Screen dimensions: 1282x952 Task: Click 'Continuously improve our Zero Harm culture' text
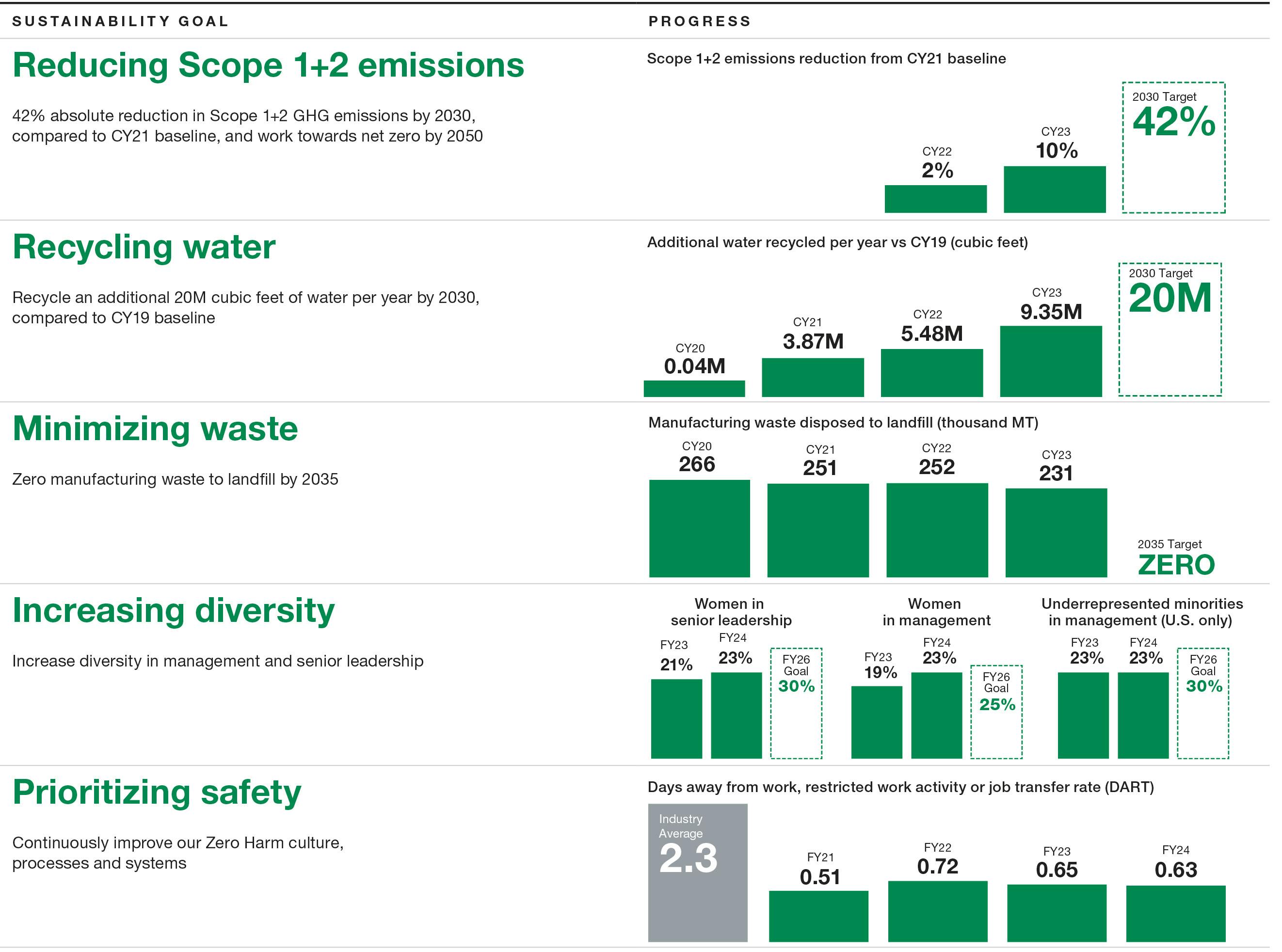click(x=178, y=853)
